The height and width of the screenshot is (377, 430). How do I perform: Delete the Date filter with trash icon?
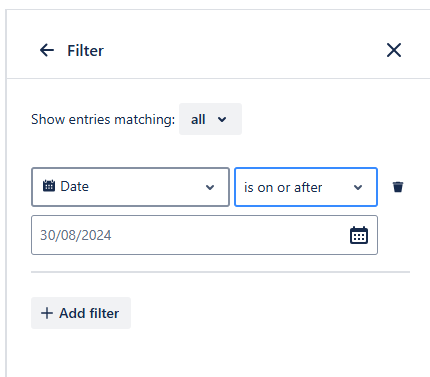point(398,187)
